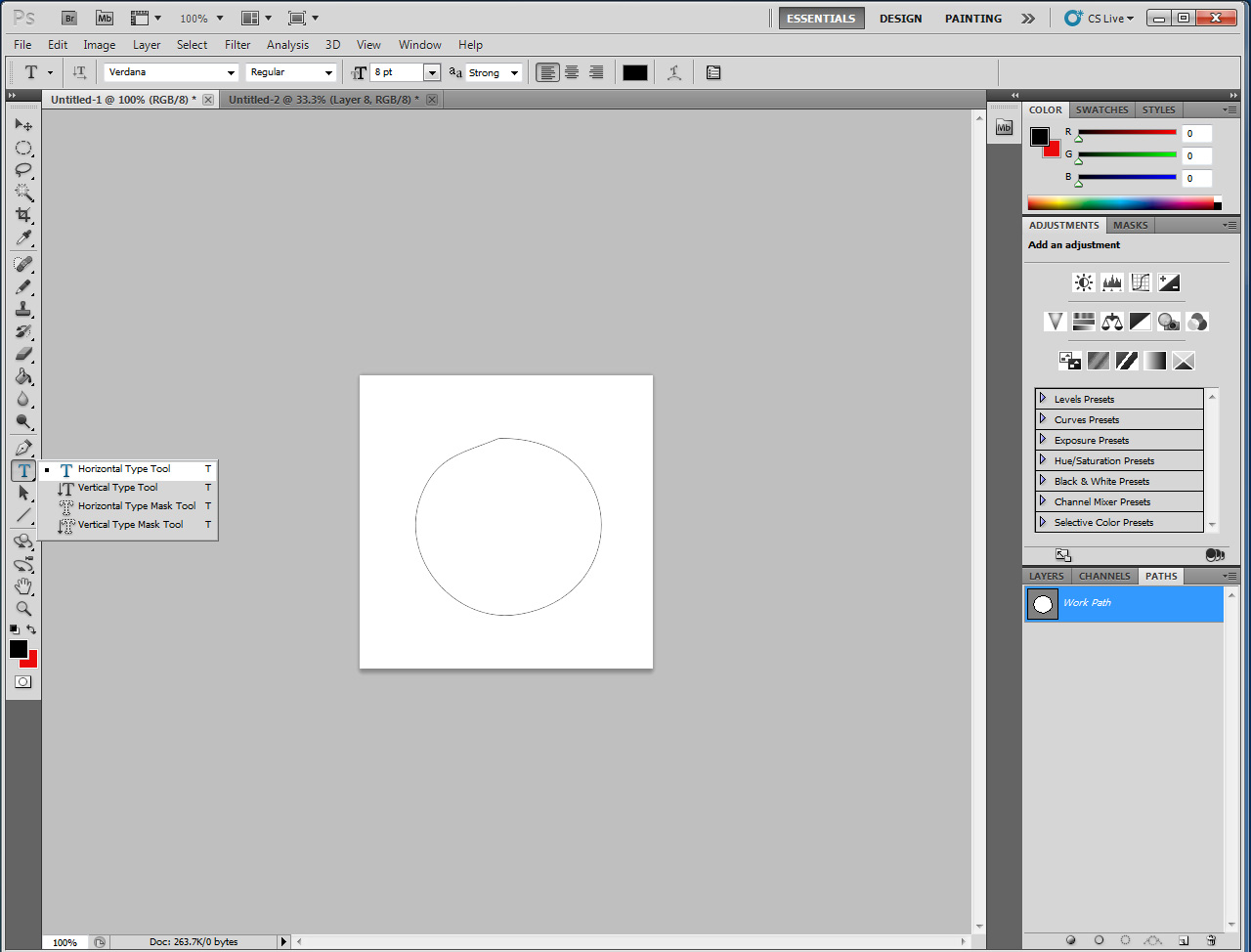Select the Hand tool

point(23,586)
